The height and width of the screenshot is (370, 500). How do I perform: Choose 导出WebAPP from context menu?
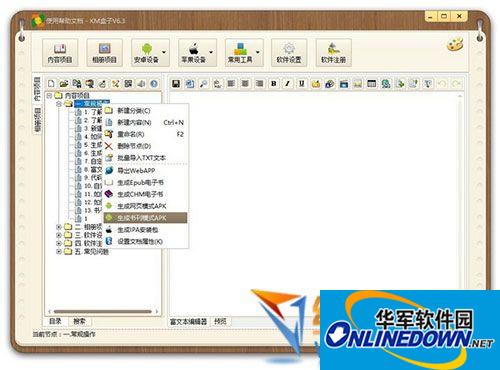point(146,170)
